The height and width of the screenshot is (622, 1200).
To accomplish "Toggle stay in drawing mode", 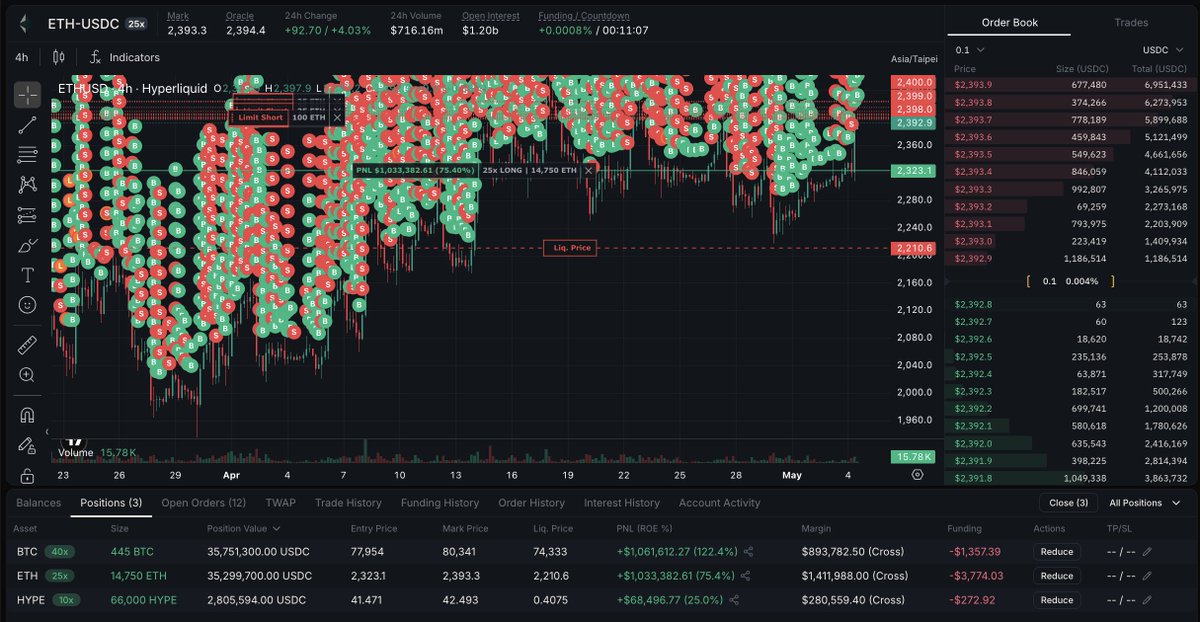I will pyautogui.click(x=27, y=445).
